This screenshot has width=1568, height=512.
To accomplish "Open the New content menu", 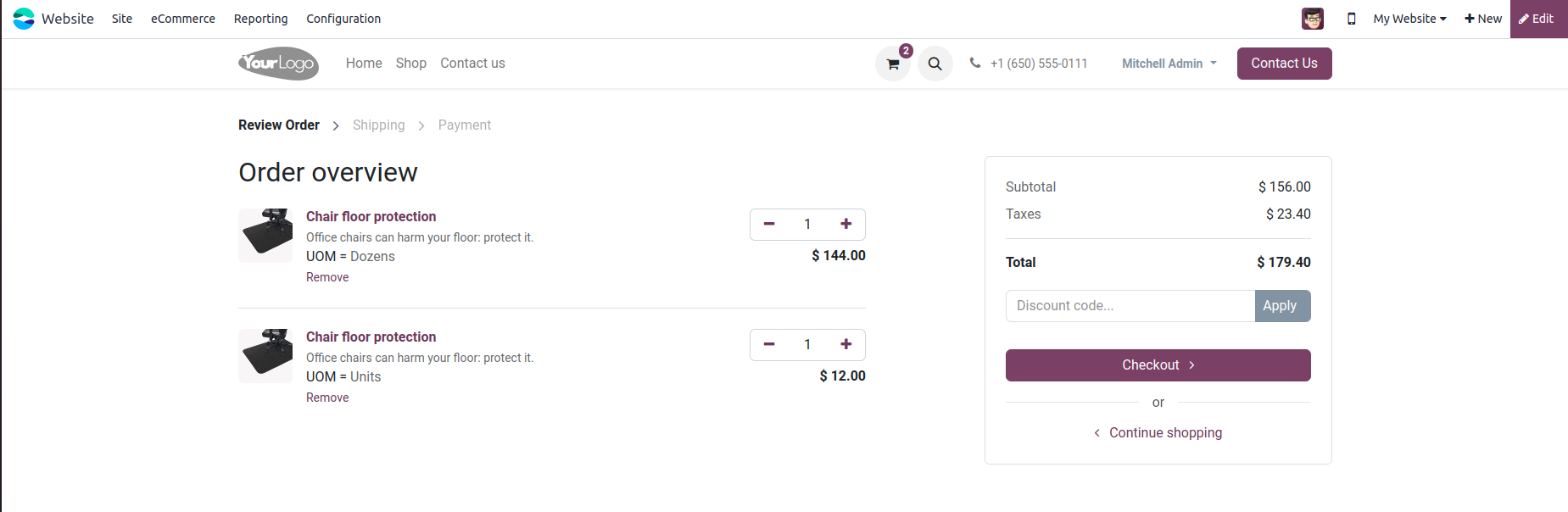I will 1482,19.
